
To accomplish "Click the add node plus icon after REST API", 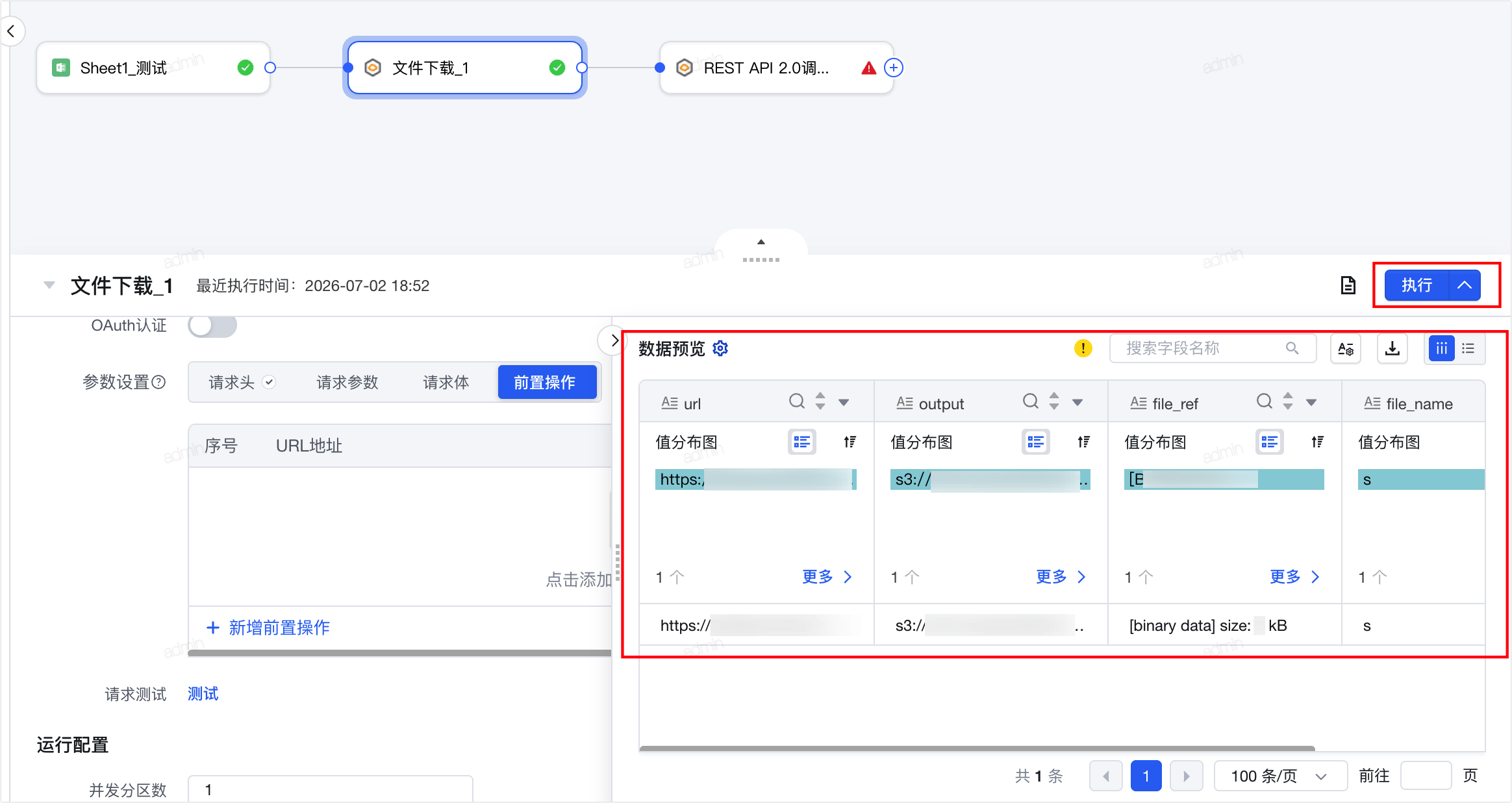I will tap(894, 68).
